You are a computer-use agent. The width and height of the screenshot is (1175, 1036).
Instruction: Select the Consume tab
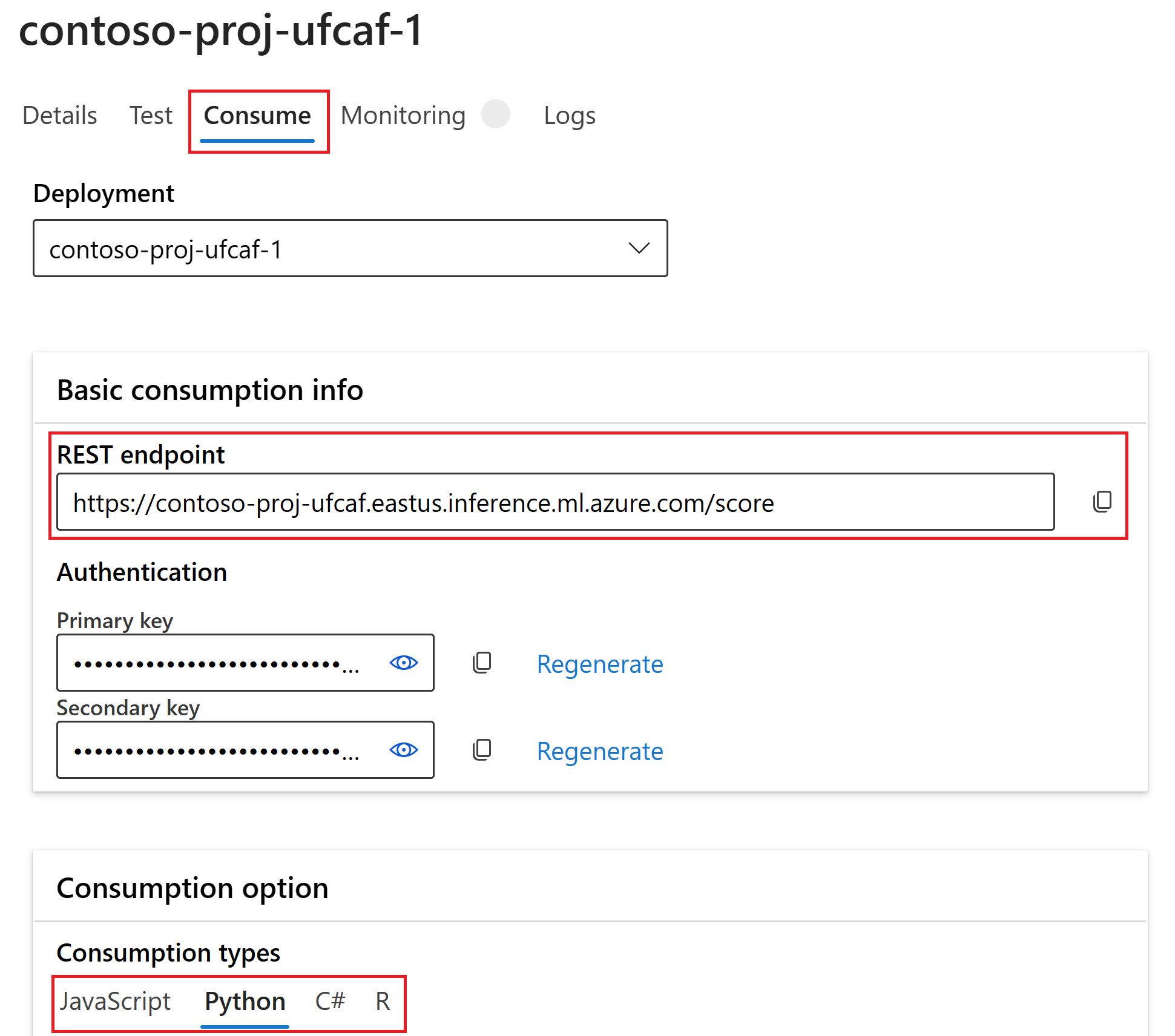point(257,115)
